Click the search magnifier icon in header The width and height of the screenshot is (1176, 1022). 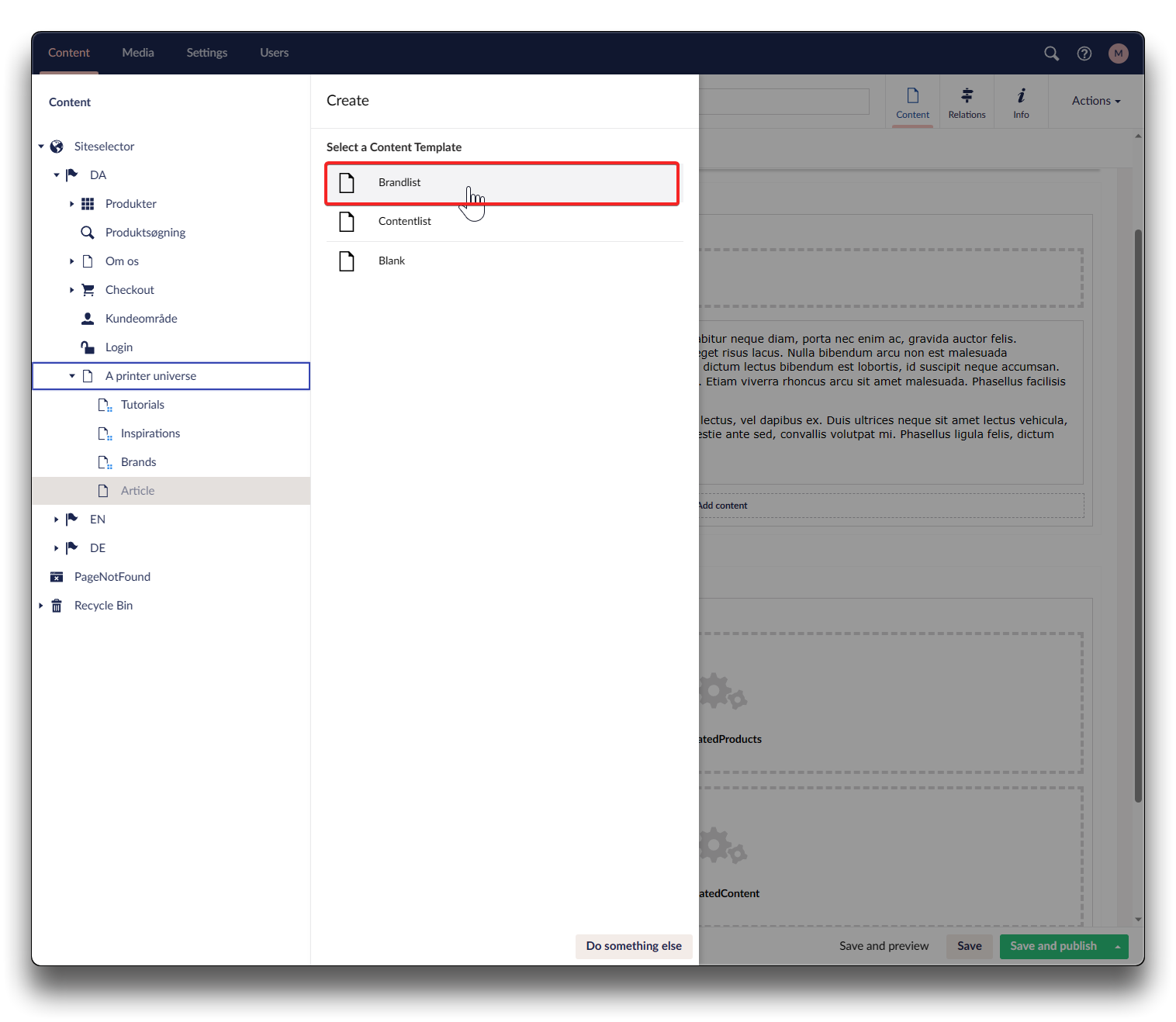tap(1051, 54)
